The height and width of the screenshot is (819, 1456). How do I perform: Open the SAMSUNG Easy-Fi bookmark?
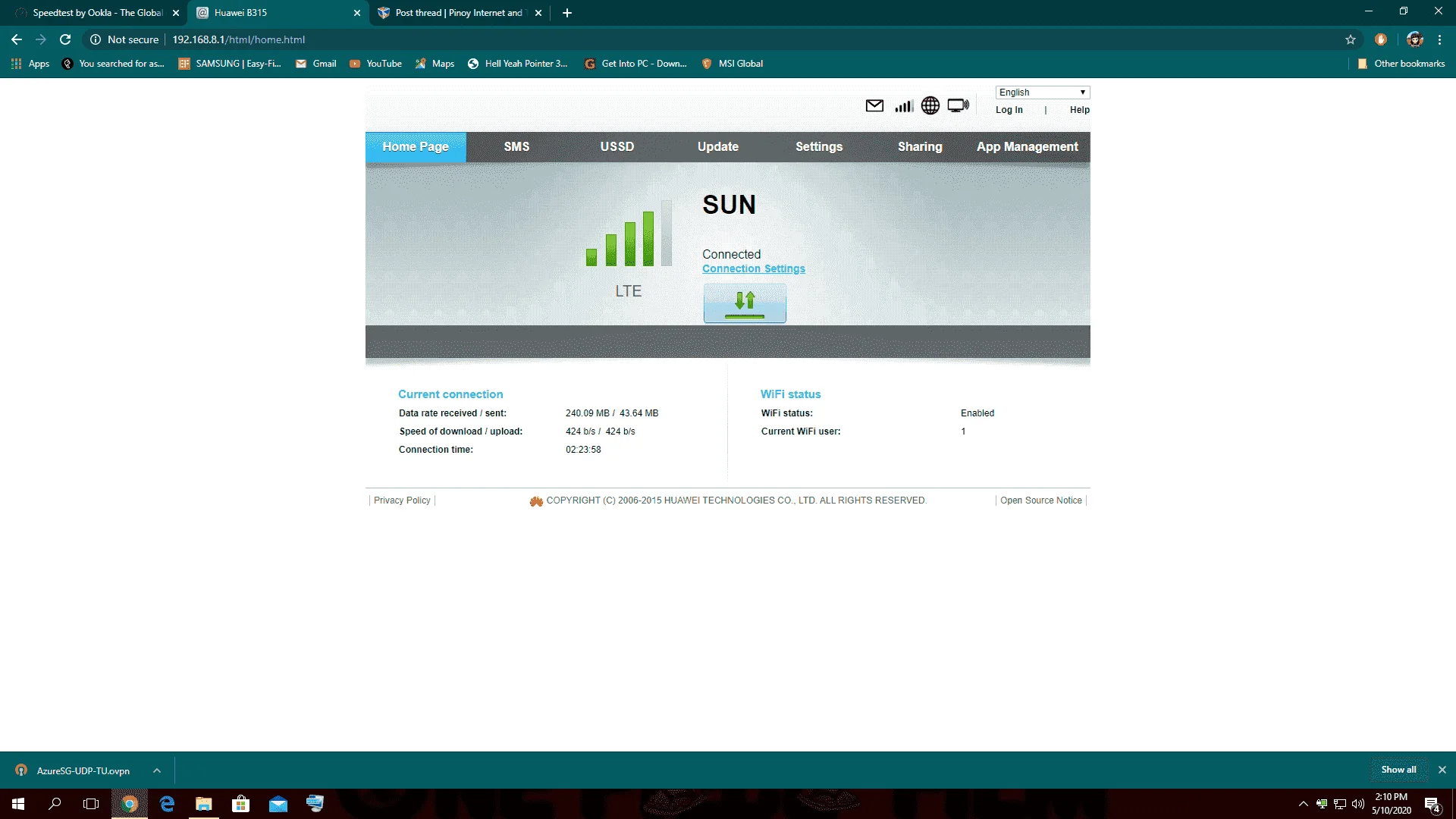(x=230, y=64)
